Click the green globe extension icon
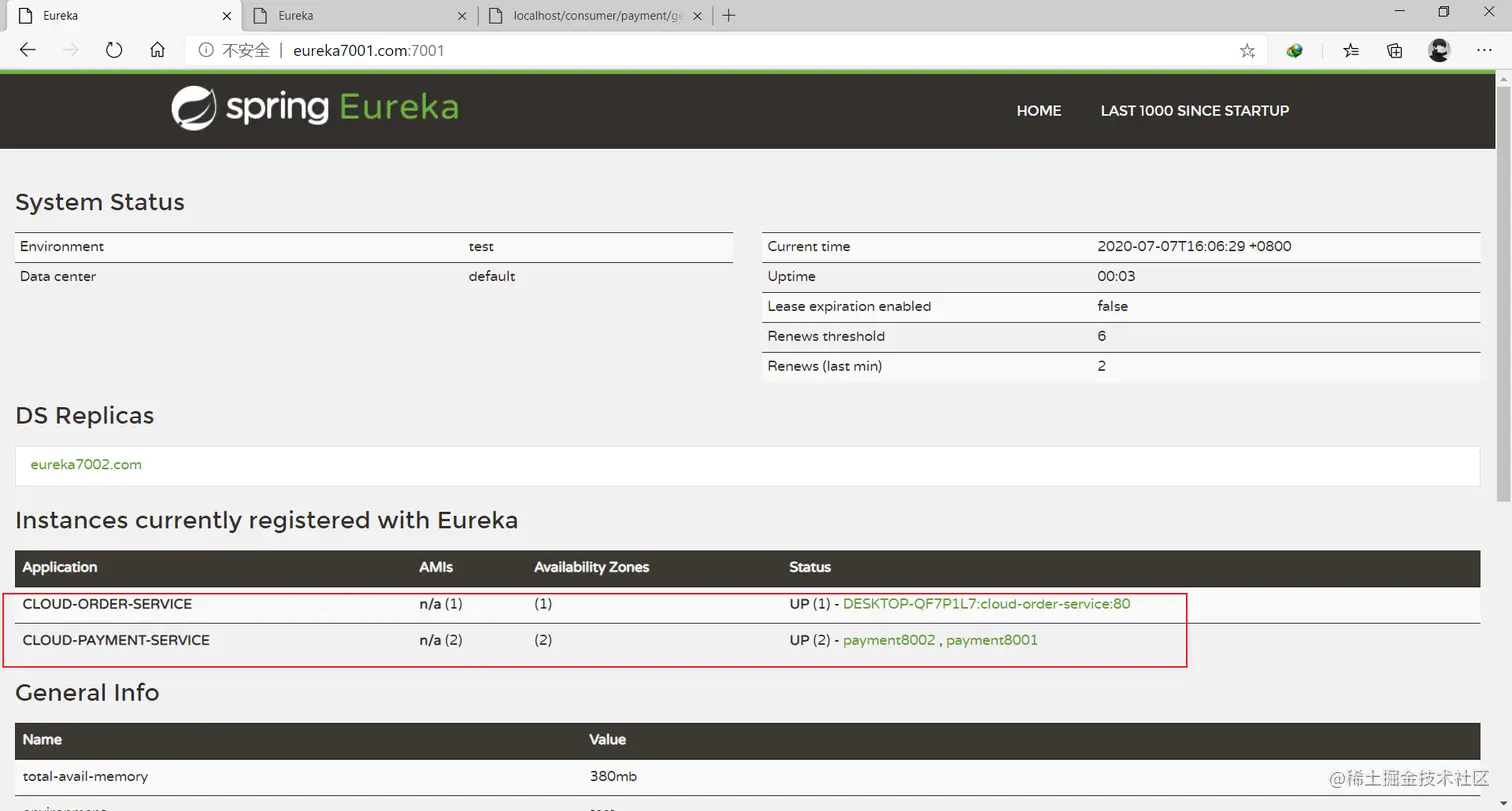Viewport: 1512px width, 811px height. click(1294, 51)
